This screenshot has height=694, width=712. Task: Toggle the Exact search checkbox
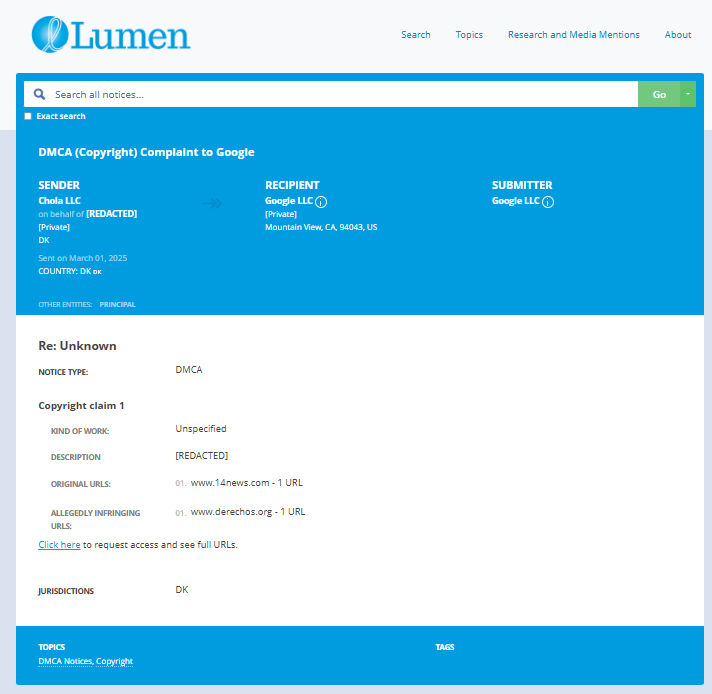28,116
